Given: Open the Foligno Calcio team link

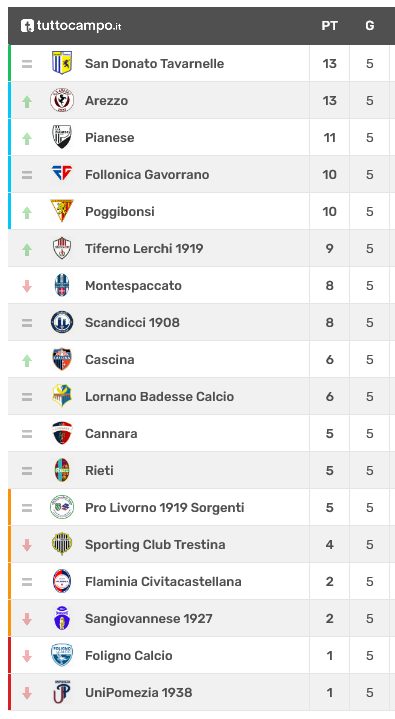Looking at the screenshot, I should coord(129,656).
